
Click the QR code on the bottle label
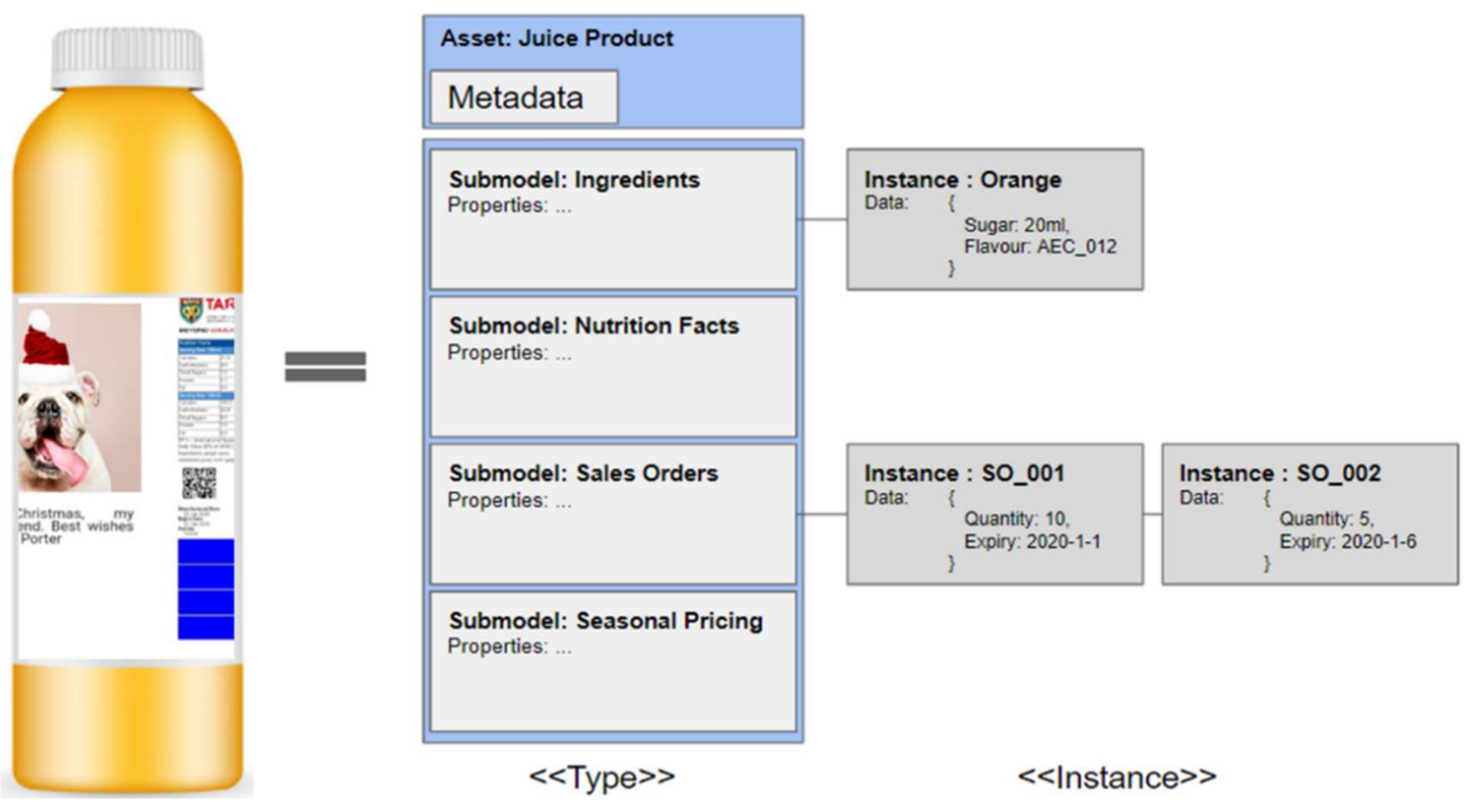(199, 483)
